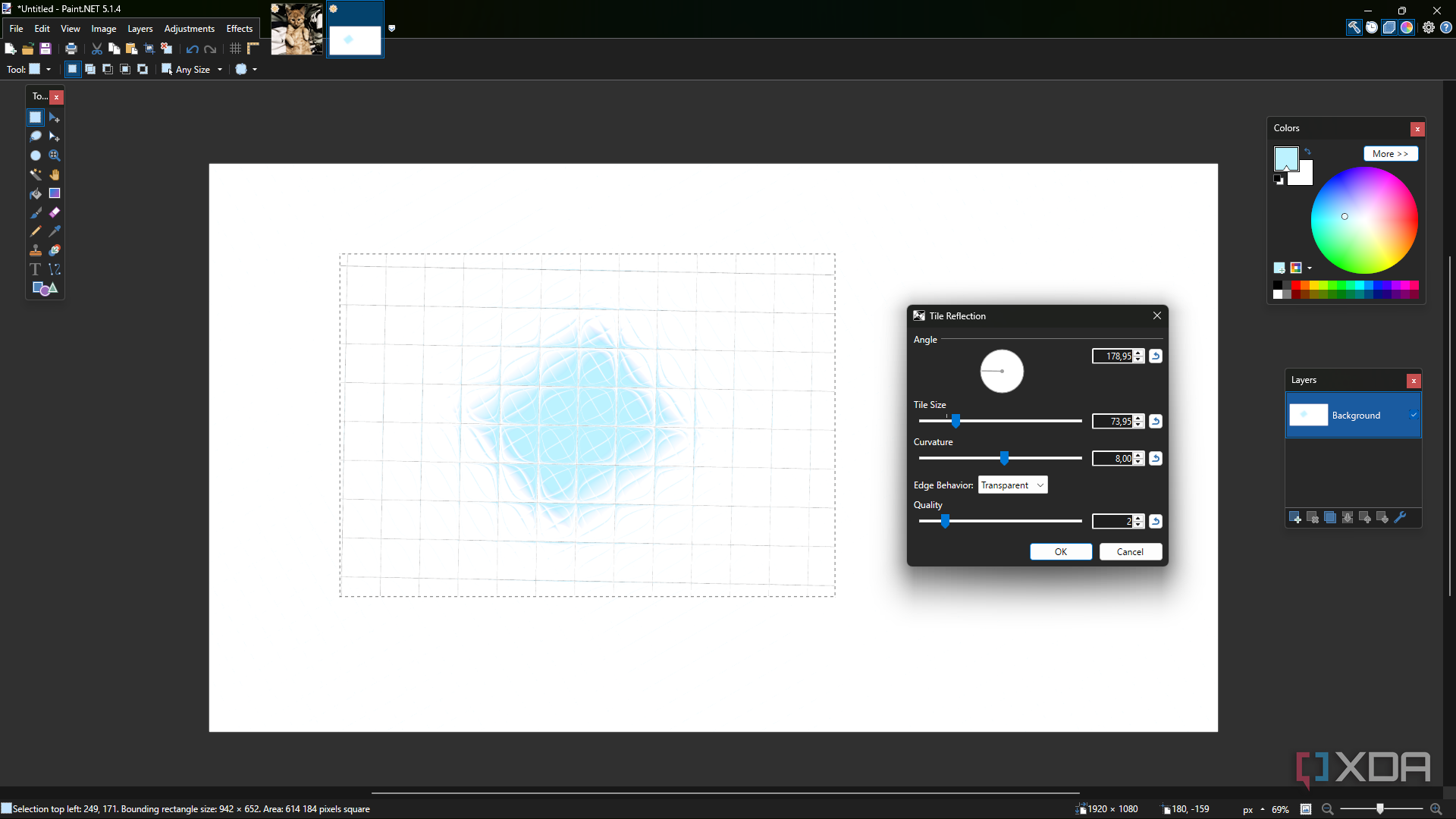The width and height of the screenshot is (1456, 819).
Task: Choose the Paintbrush tool
Action: (36, 212)
